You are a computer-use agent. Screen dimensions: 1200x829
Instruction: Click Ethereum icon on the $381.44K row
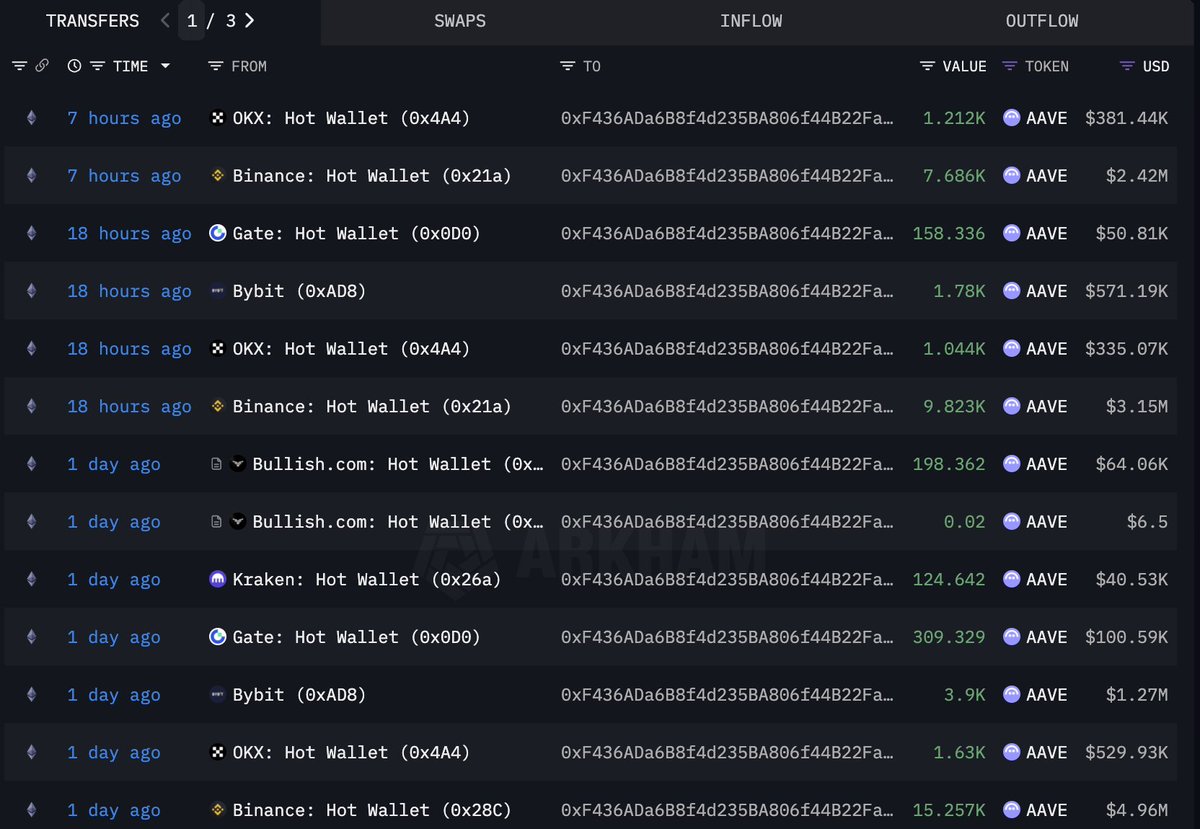(31, 118)
